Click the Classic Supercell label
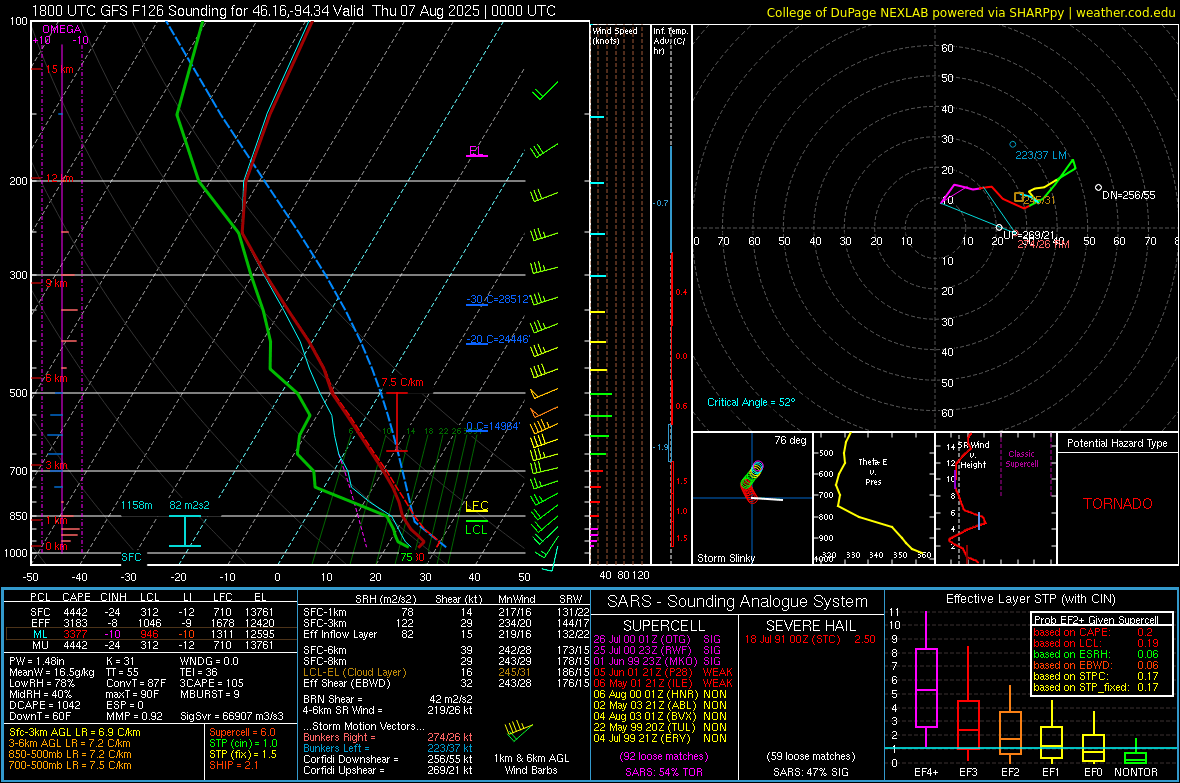 pos(1021,459)
